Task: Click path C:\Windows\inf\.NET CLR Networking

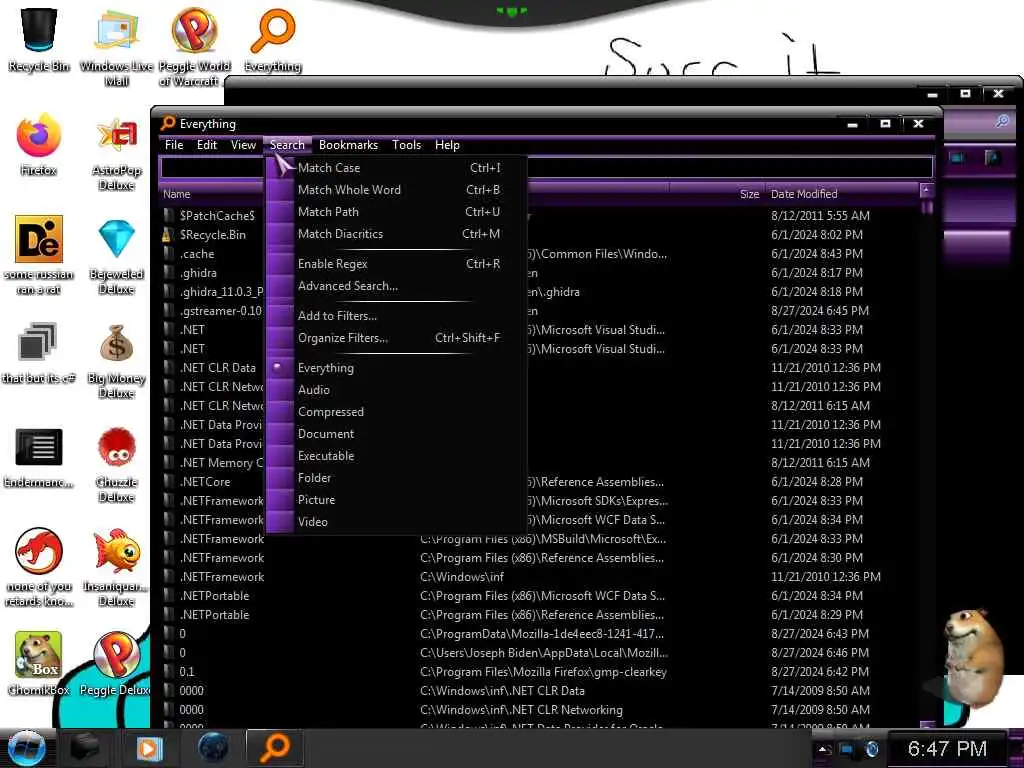Action: (x=521, y=710)
